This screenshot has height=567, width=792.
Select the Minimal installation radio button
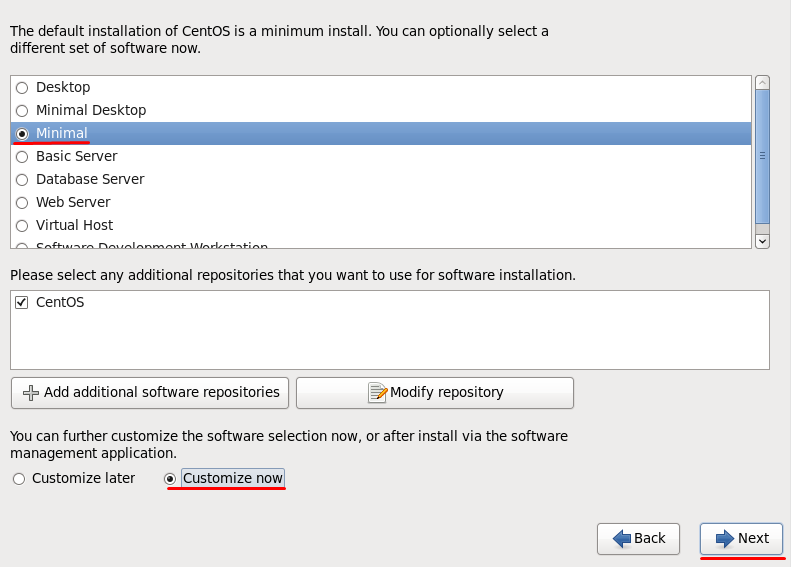tap(22, 134)
